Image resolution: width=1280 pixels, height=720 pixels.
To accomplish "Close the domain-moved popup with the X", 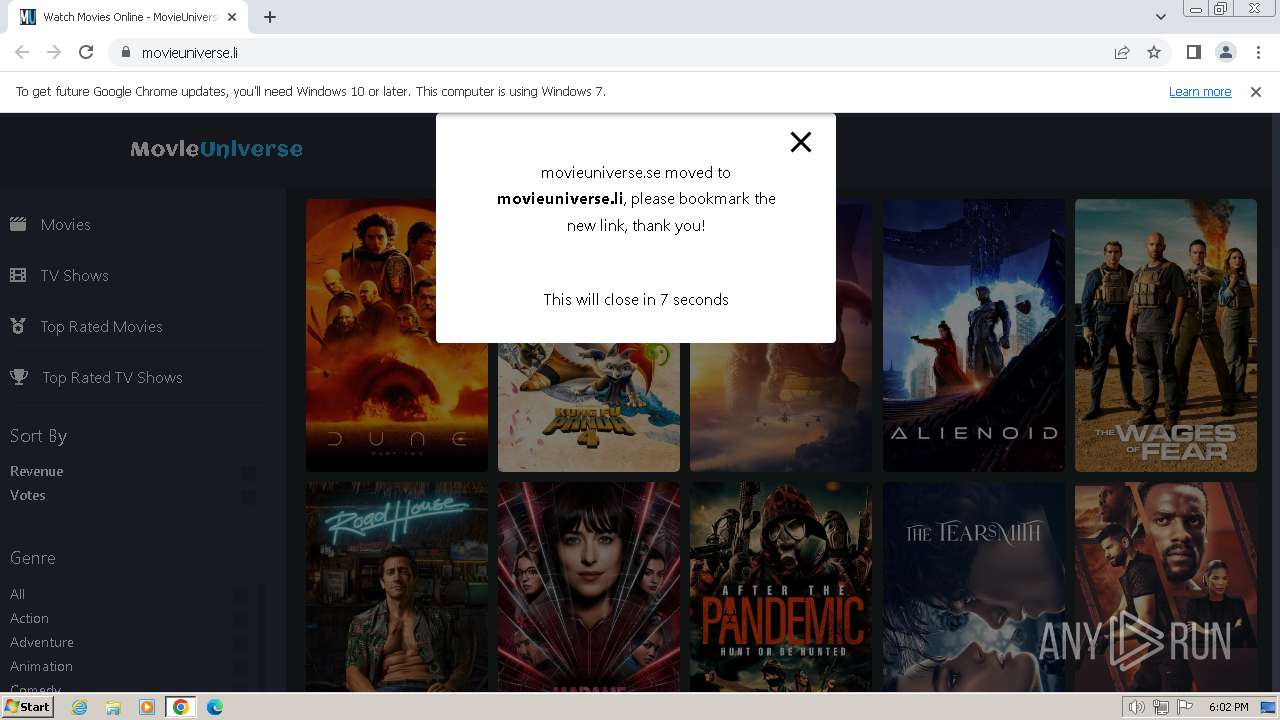I will point(800,142).
